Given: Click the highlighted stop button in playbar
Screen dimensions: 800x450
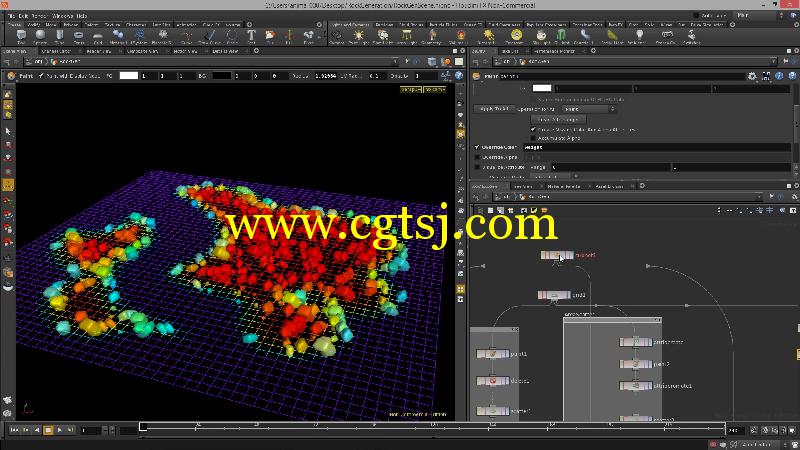Looking at the screenshot, I should coord(48,430).
